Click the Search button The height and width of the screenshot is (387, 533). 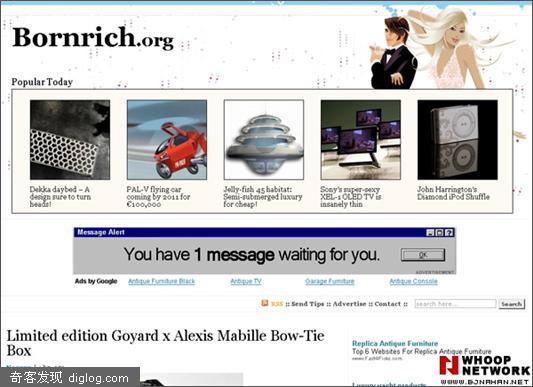click(512, 304)
